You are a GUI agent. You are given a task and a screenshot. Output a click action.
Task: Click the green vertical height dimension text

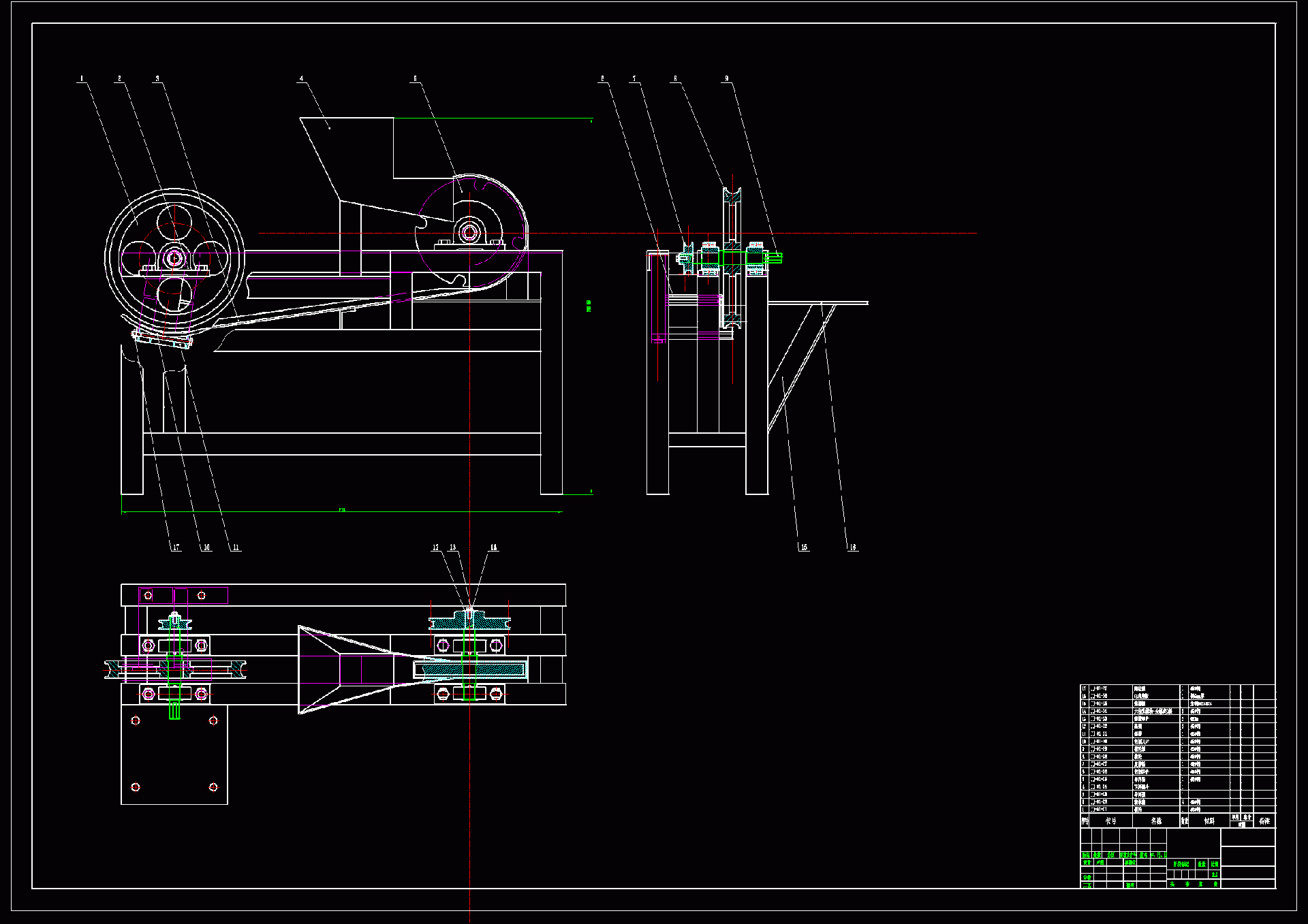(x=589, y=306)
